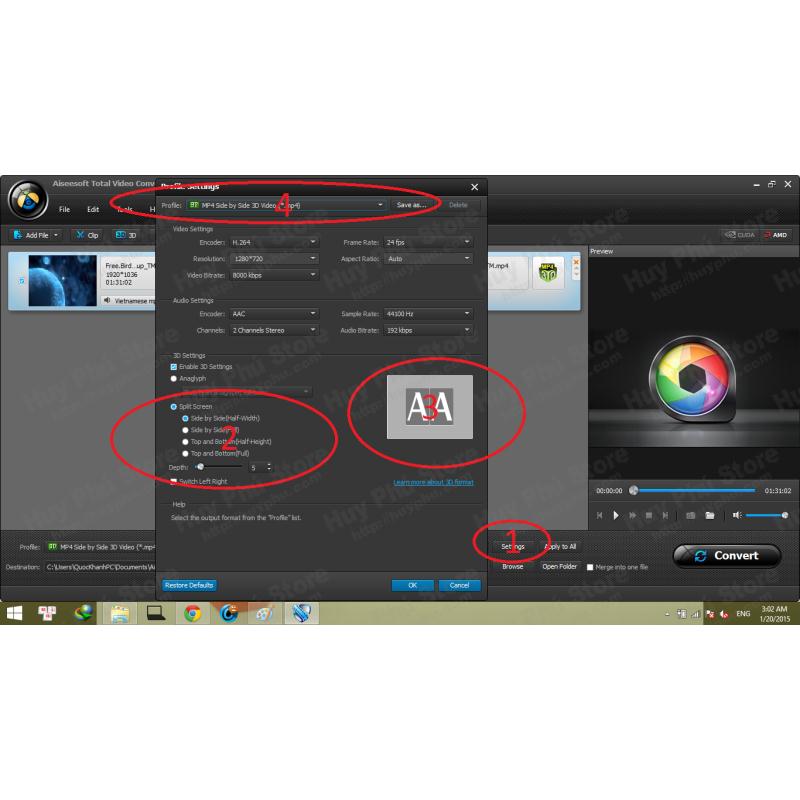Open the Channels 2 Channels Stereo dropdown
Screen dimensions: 800x800
tap(274, 330)
